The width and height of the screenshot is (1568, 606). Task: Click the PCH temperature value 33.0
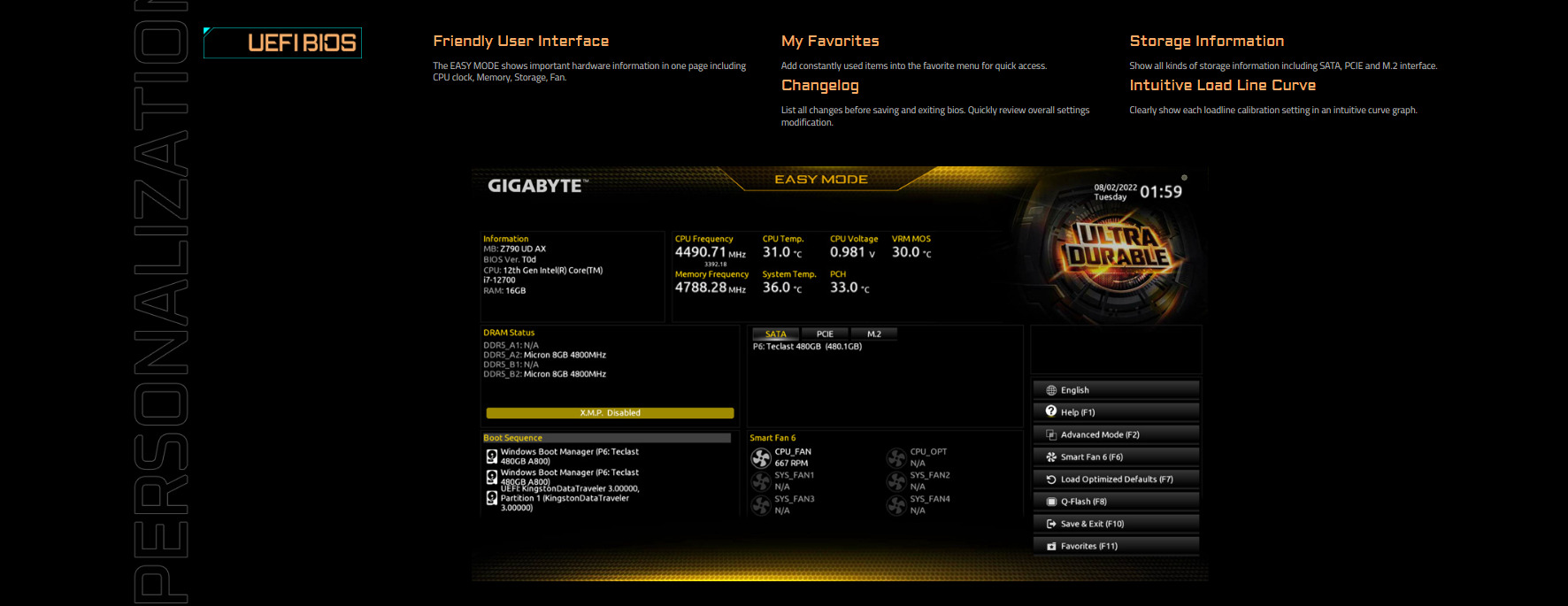pos(849,288)
